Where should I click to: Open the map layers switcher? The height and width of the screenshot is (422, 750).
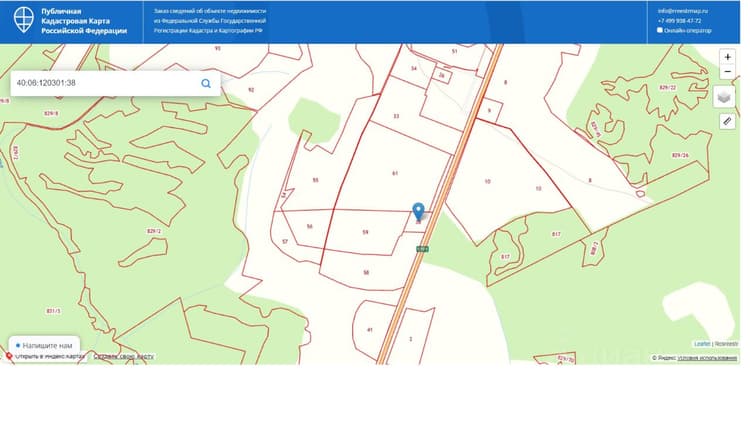point(724,97)
